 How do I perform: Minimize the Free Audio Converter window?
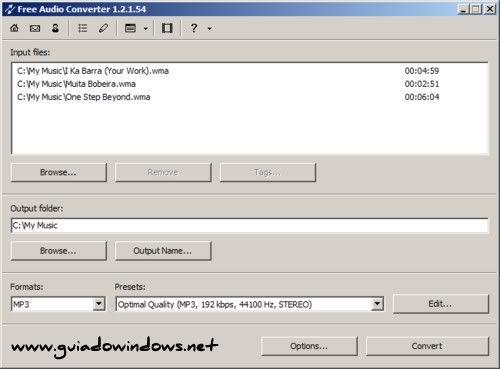pos(463,9)
